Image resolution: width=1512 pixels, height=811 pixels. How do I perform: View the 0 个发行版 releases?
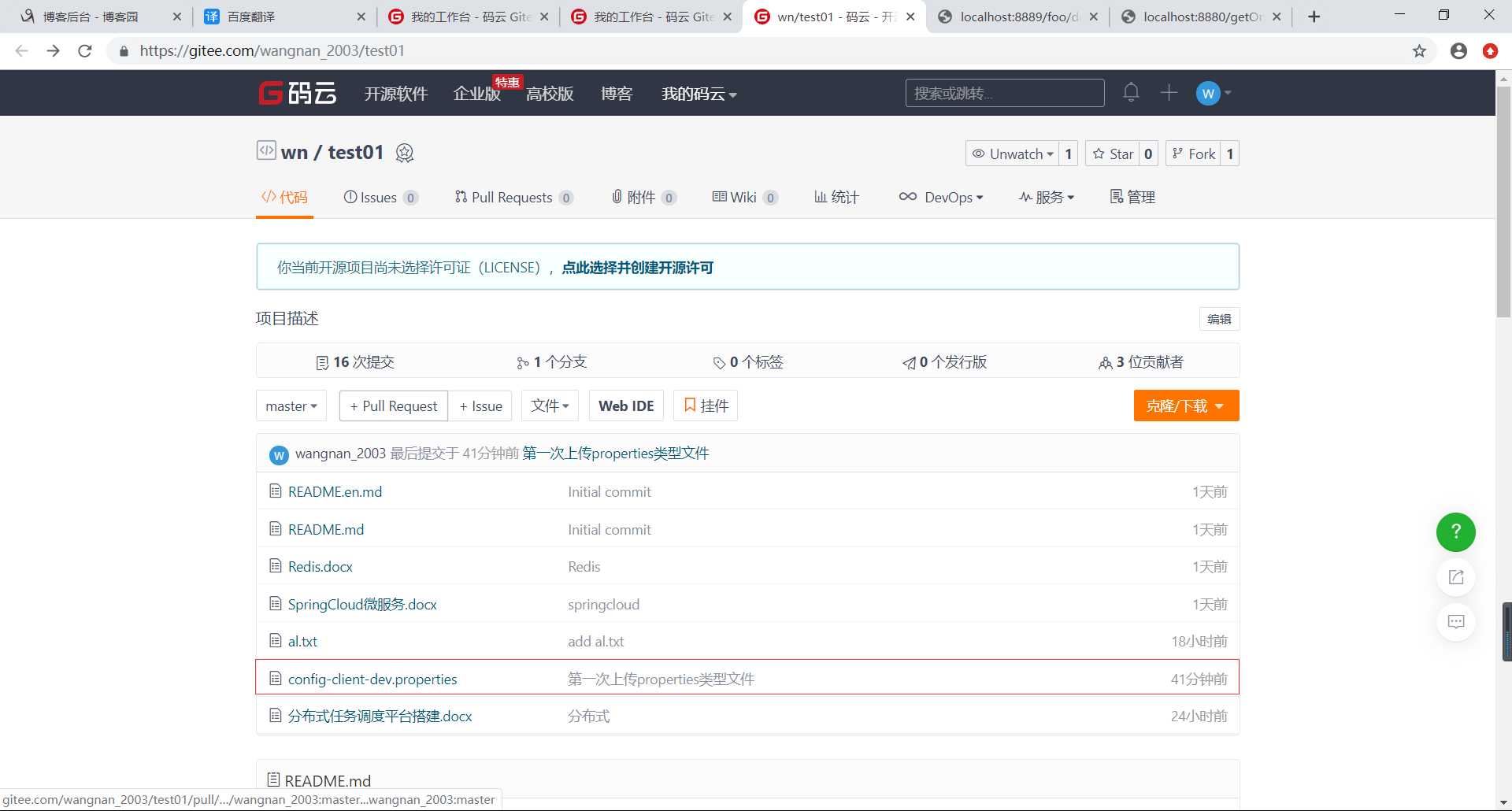[x=944, y=362]
